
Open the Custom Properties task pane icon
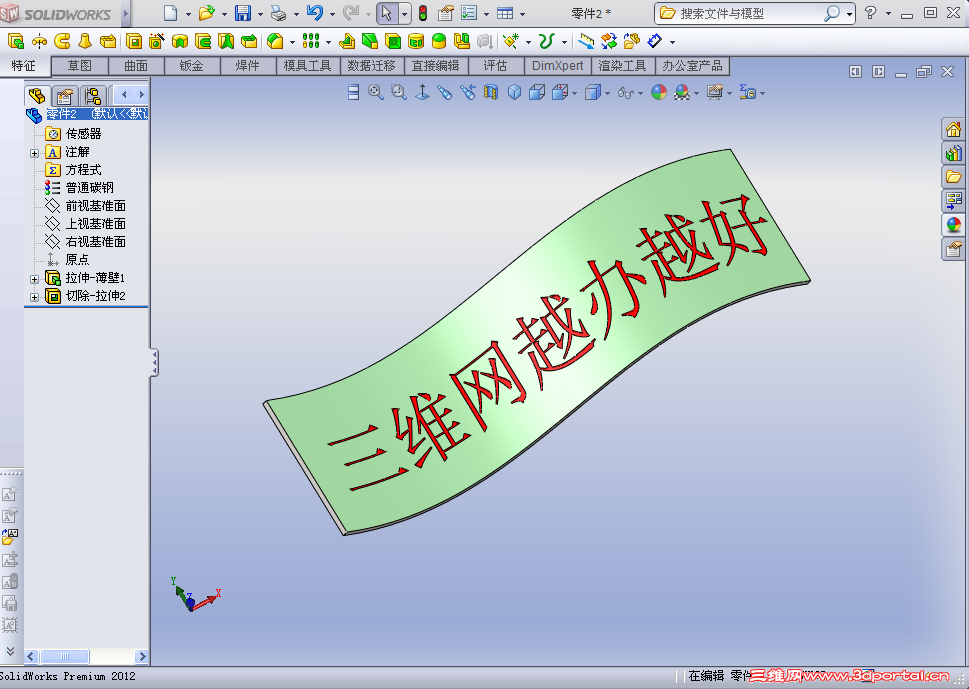(x=953, y=249)
